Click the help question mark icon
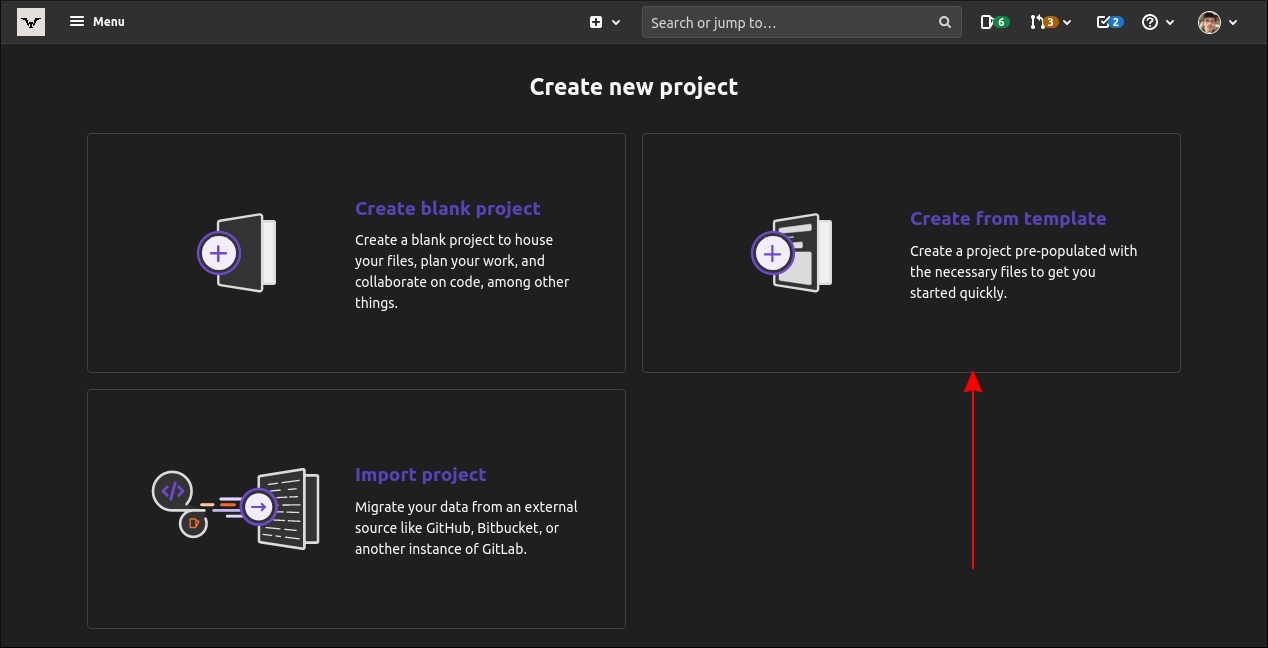 1151,21
